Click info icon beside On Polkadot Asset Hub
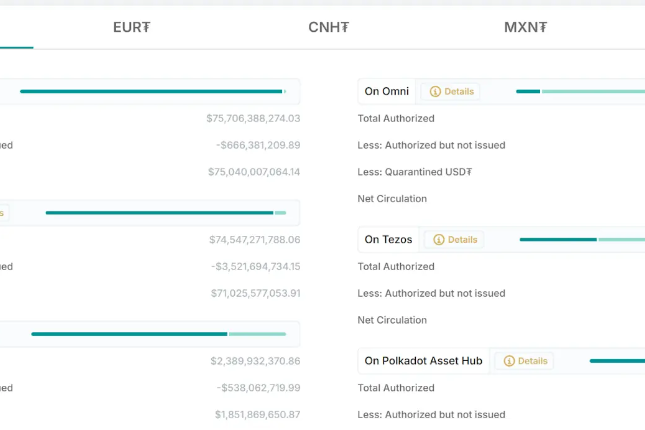 point(509,361)
